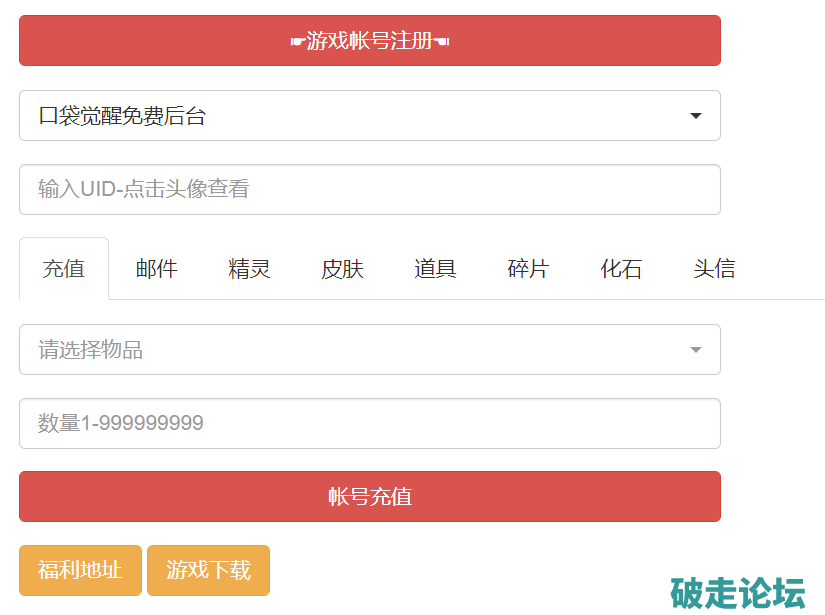This screenshot has height=615, width=825.
Task: Open the 口袋觉醒免费后台 server dropdown
Action: coord(369,116)
